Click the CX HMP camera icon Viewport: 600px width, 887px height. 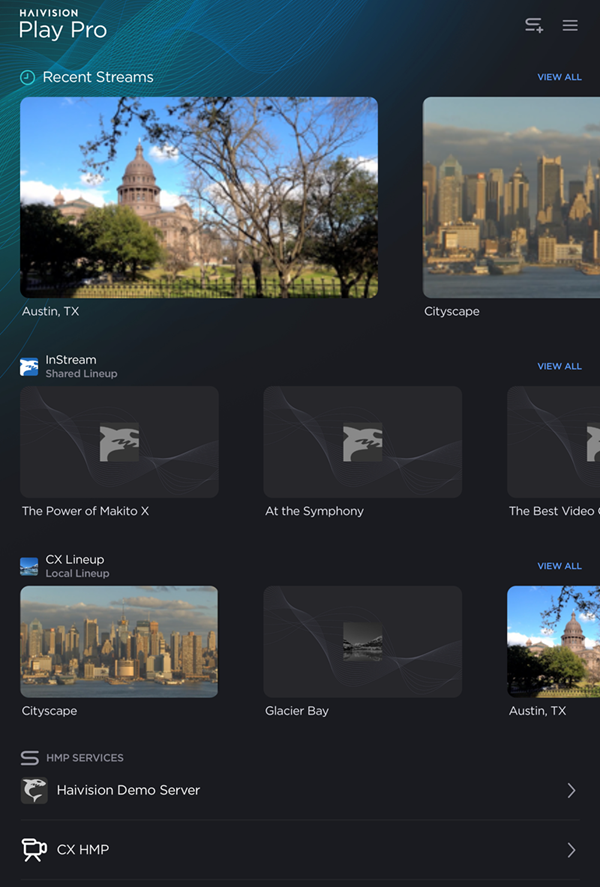coord(34,850)
